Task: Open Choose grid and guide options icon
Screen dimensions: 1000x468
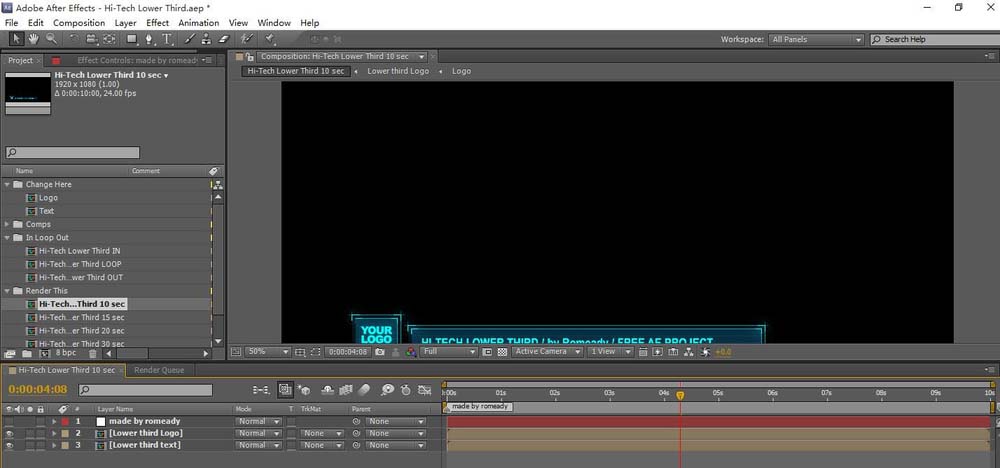Action: 300,351
